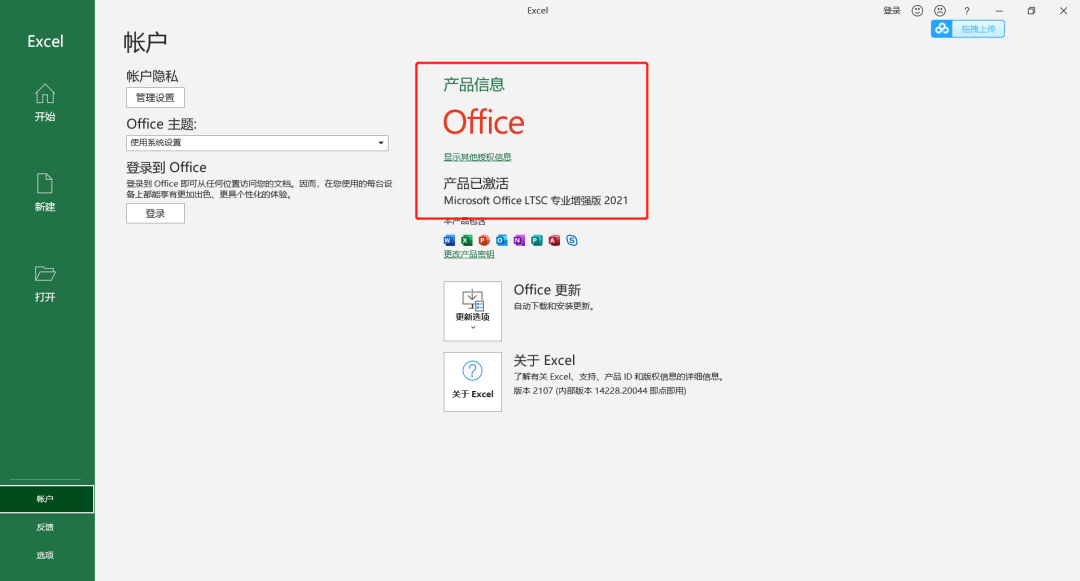Open the 新建 new workbook page

coord(45,193)
